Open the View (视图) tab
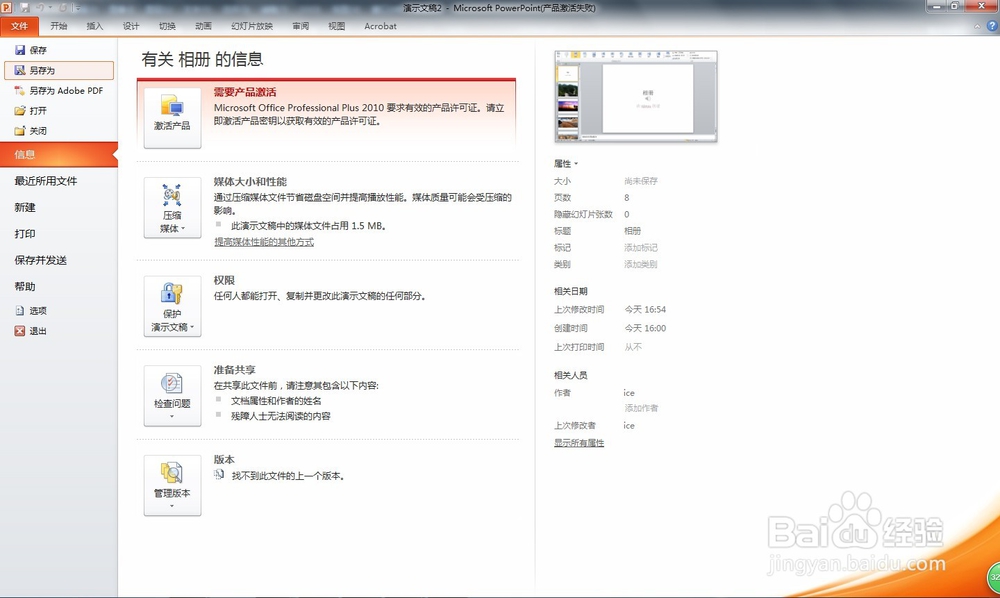 click(336, 26)
